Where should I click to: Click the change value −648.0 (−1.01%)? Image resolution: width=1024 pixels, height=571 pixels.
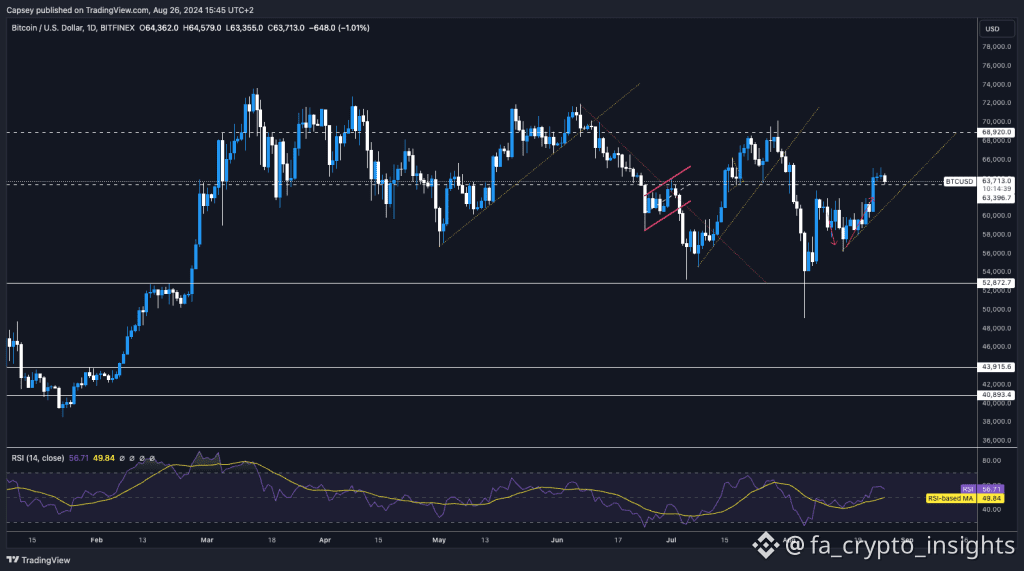(x=339, y=28)
